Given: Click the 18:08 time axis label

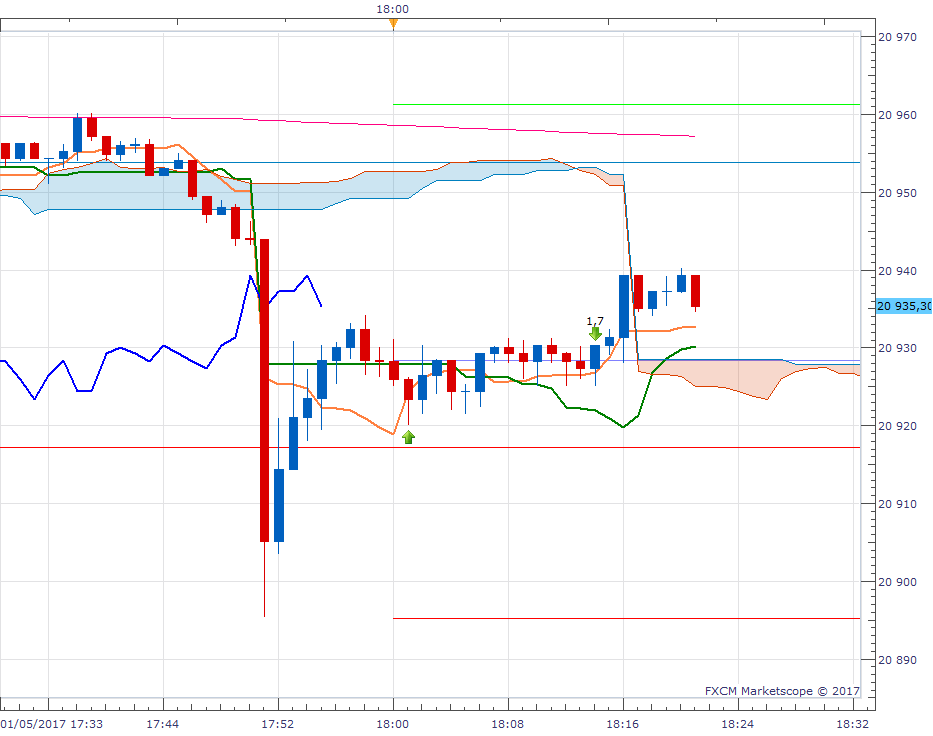Looking at the screenshot, I should tap(508, 724).
